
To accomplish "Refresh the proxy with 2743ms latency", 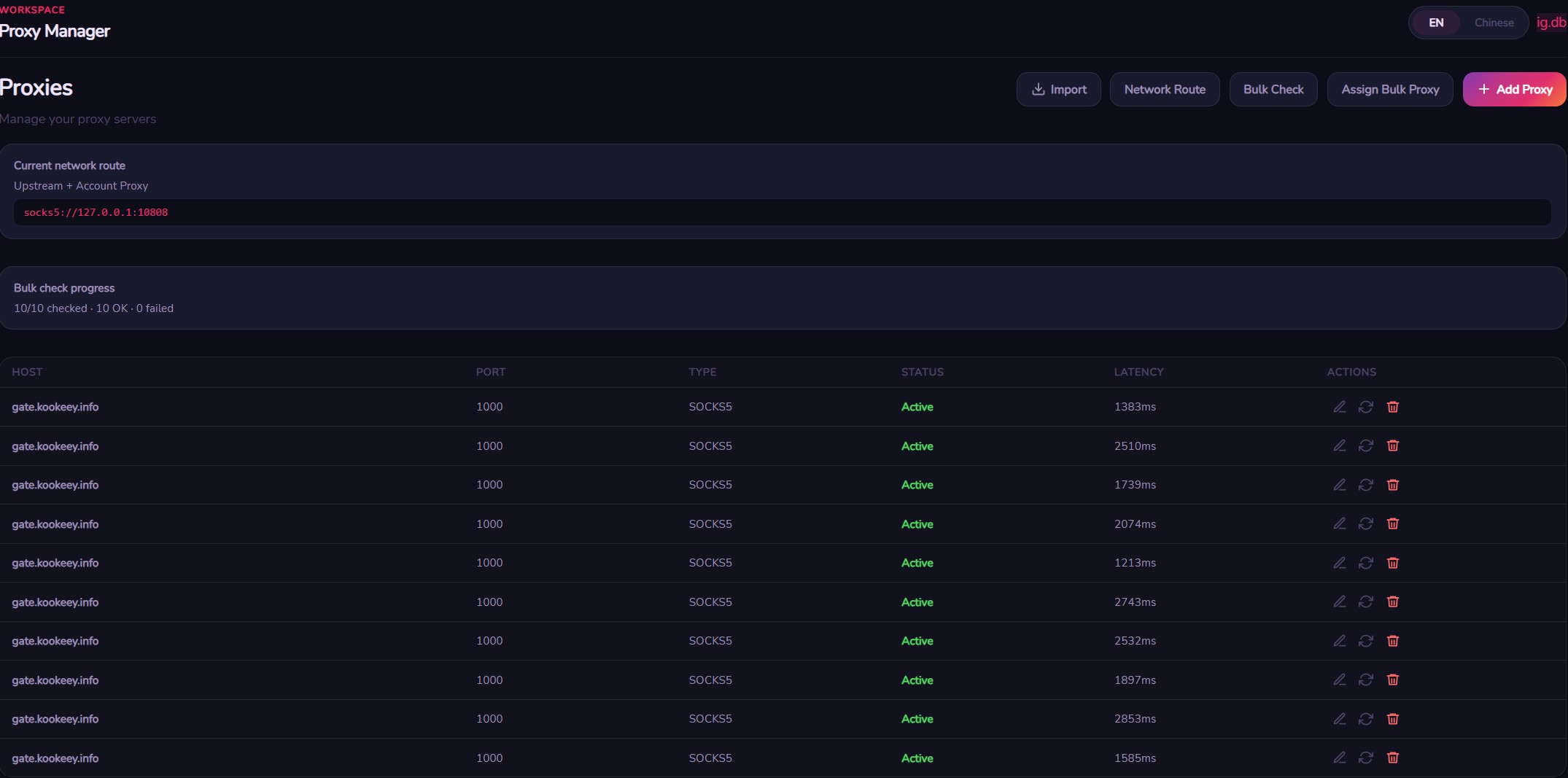I will [x=1366, y=602].
